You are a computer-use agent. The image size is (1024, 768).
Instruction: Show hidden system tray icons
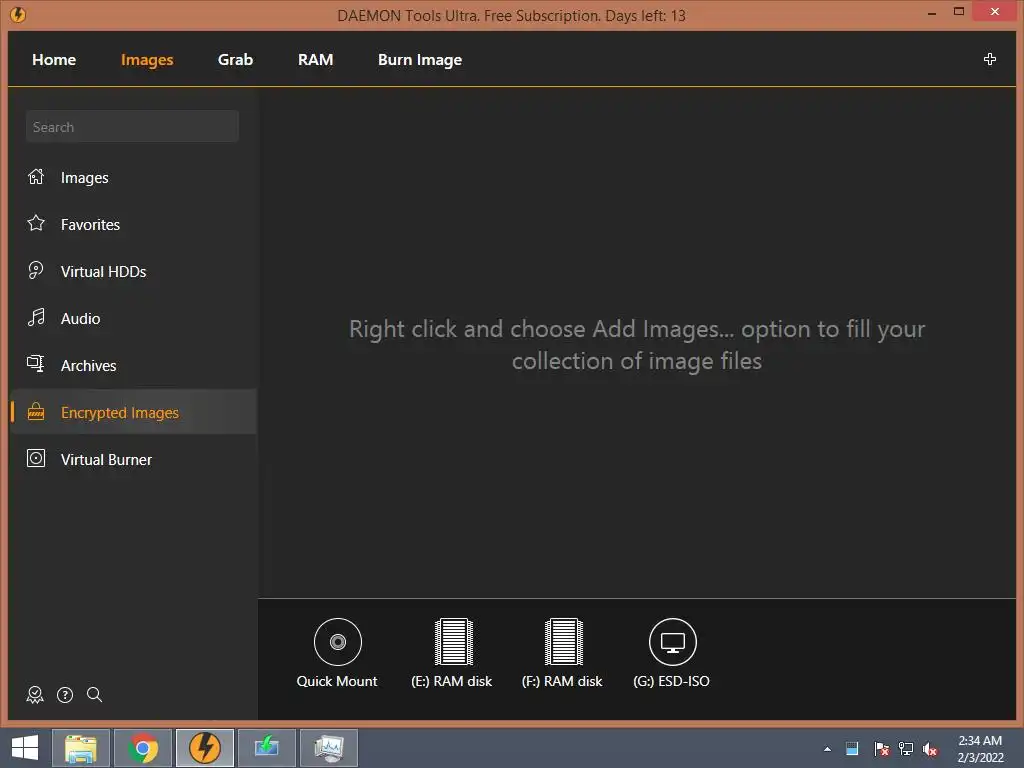point(827,749)
